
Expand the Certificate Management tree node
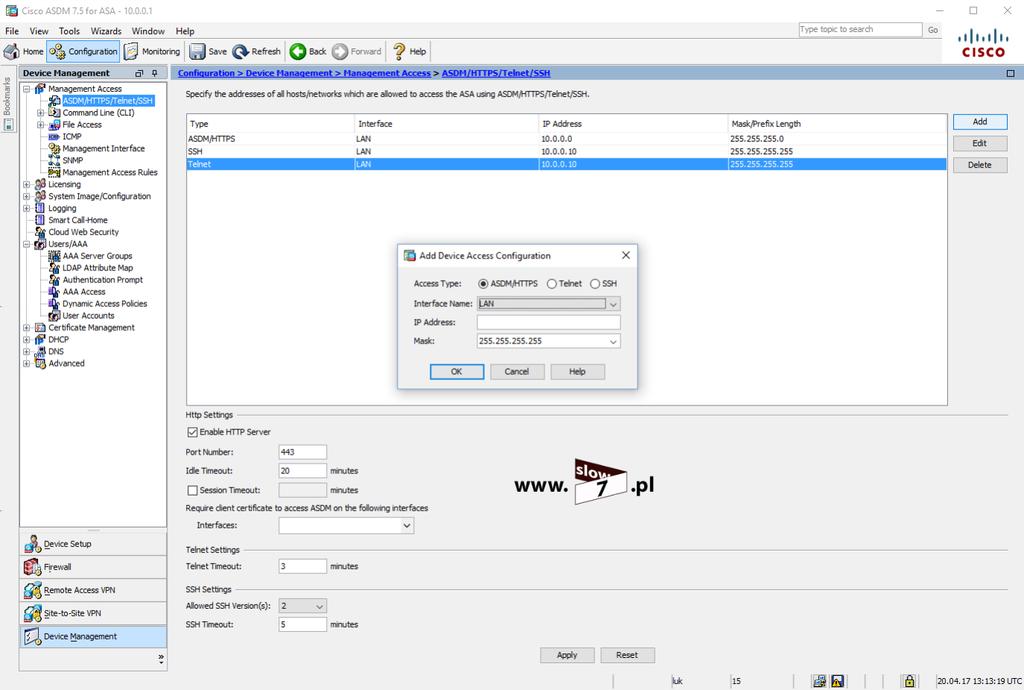coord(27,328)
